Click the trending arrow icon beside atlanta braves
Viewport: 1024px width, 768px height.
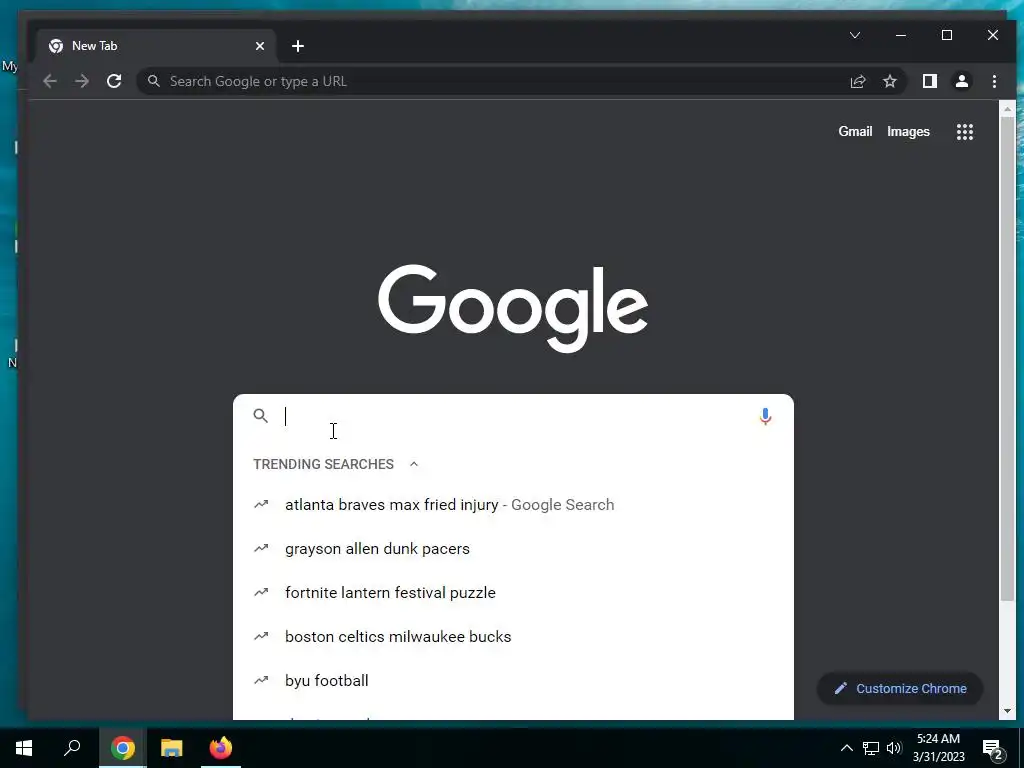261,504
